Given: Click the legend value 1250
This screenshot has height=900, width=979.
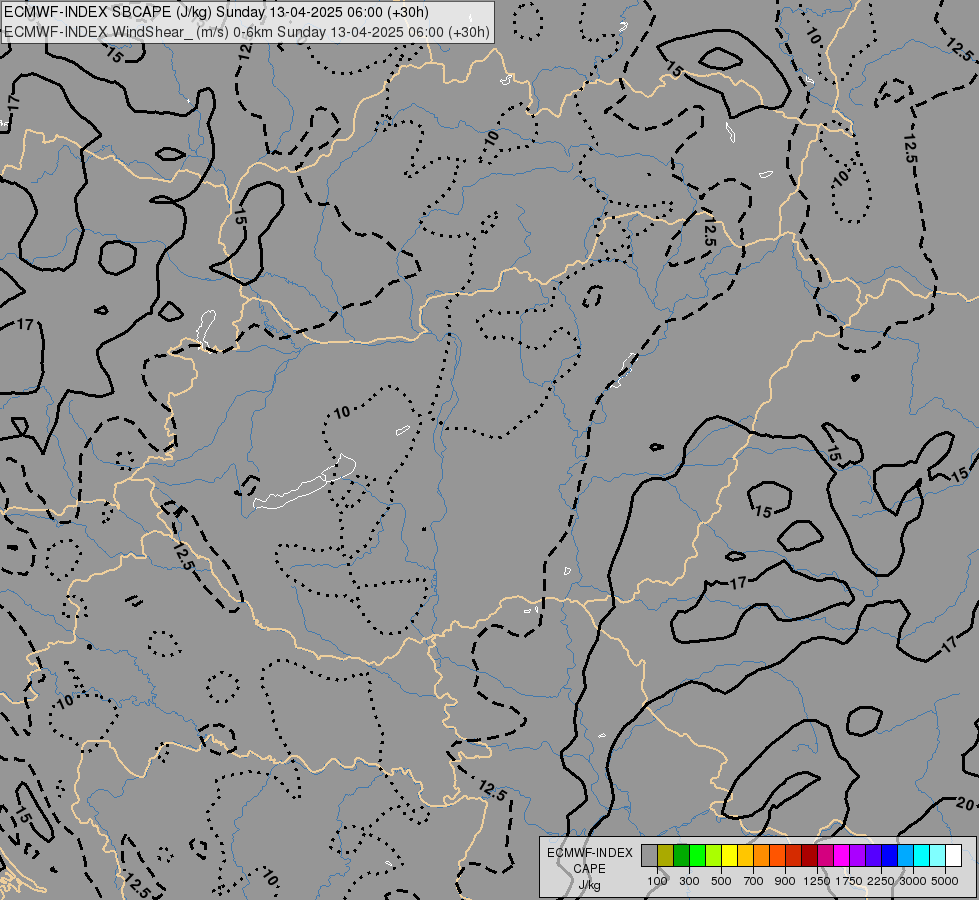Looking at the screenshot, I should (817, 881).
